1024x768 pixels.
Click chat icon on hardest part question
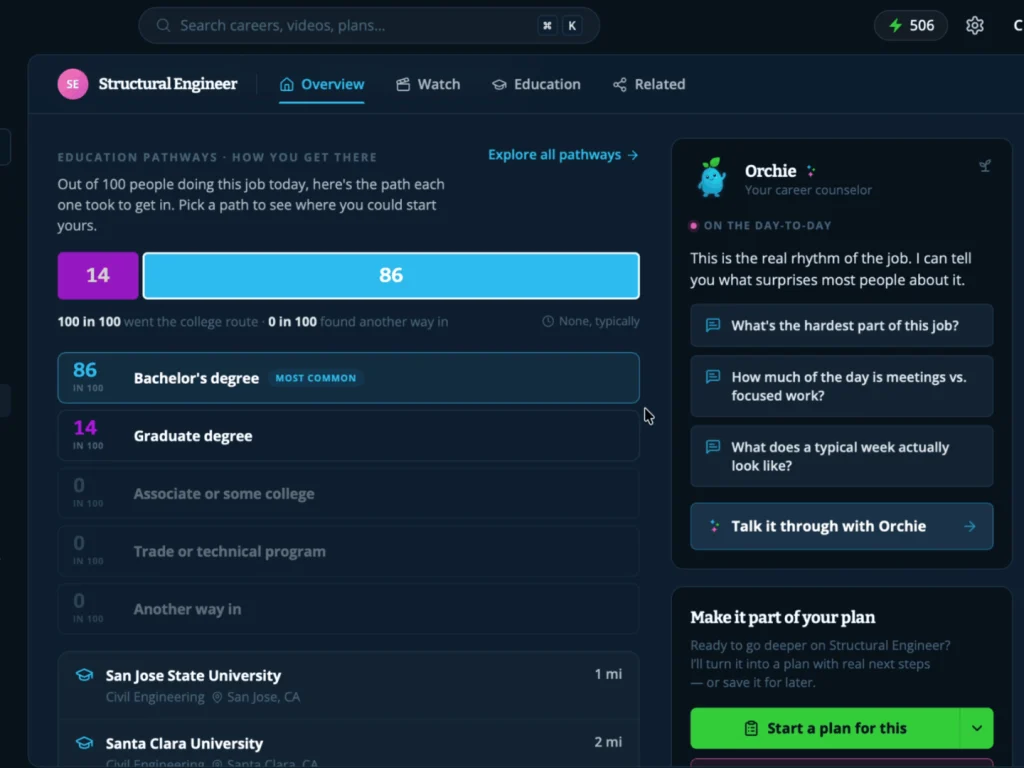click(713, 325)
